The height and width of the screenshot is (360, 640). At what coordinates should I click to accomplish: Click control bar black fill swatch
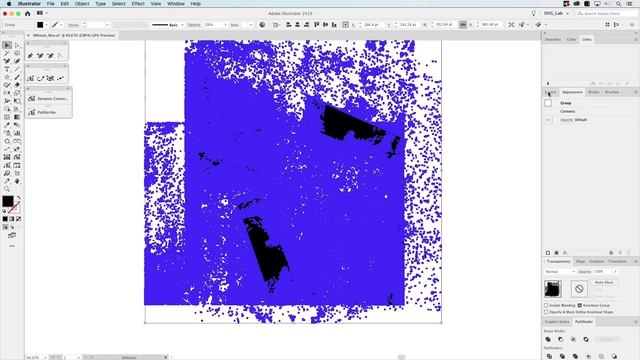pyautogui.click(x=40, y=25)
